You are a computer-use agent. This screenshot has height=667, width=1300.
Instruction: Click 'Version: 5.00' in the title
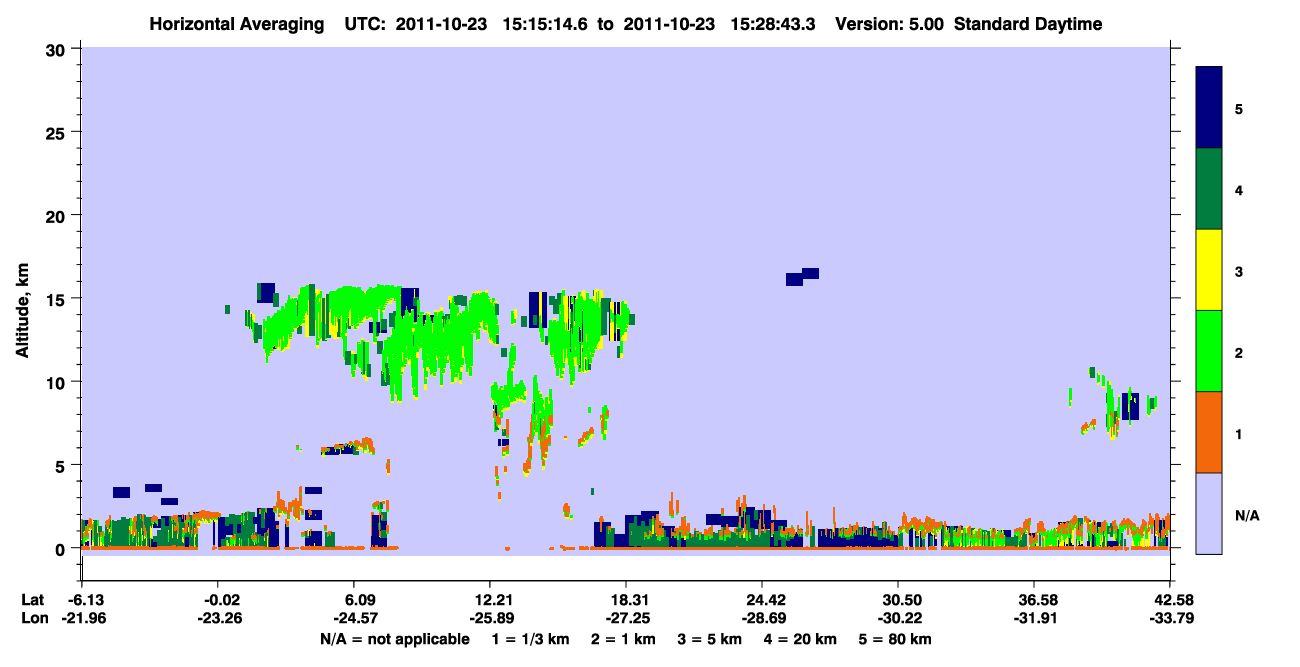coord(889,24)
